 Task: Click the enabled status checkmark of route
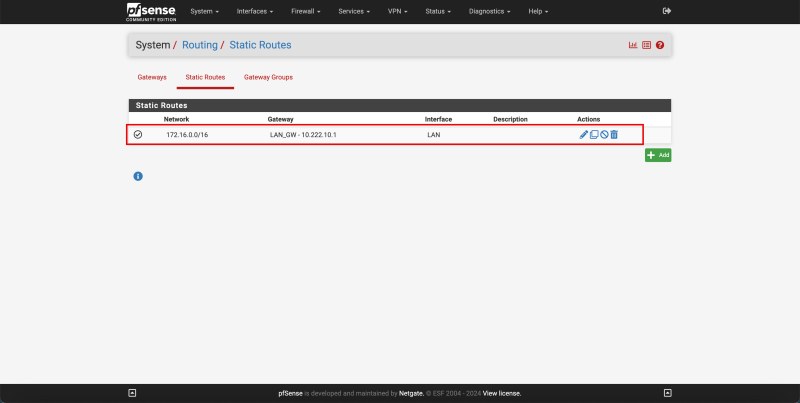click(138, 134)
